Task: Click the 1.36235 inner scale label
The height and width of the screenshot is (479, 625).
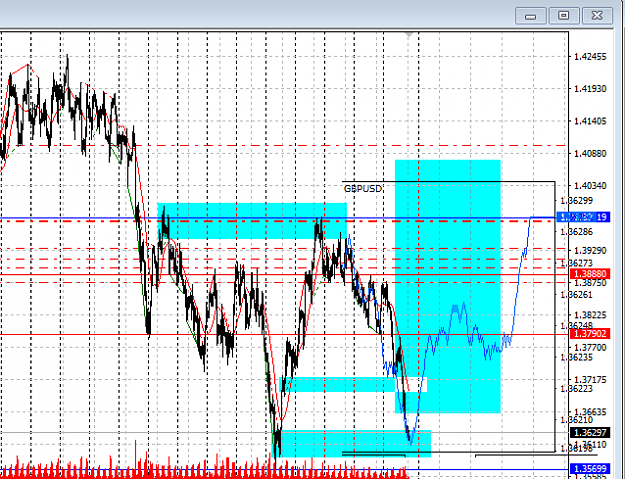Action: 576,357
